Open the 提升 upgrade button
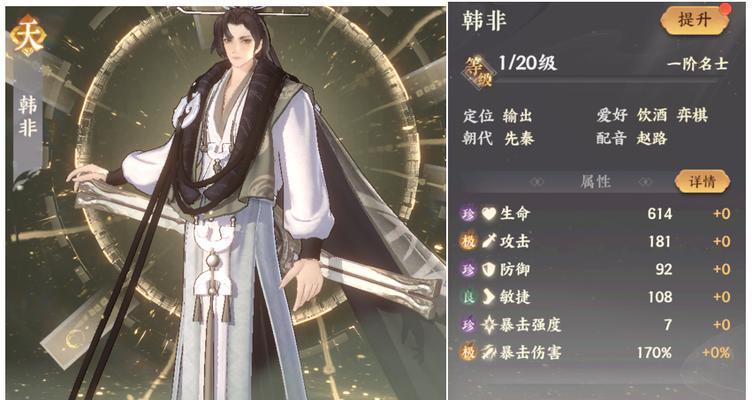This screenshot has height=400, width=752. tap(695, 20)
